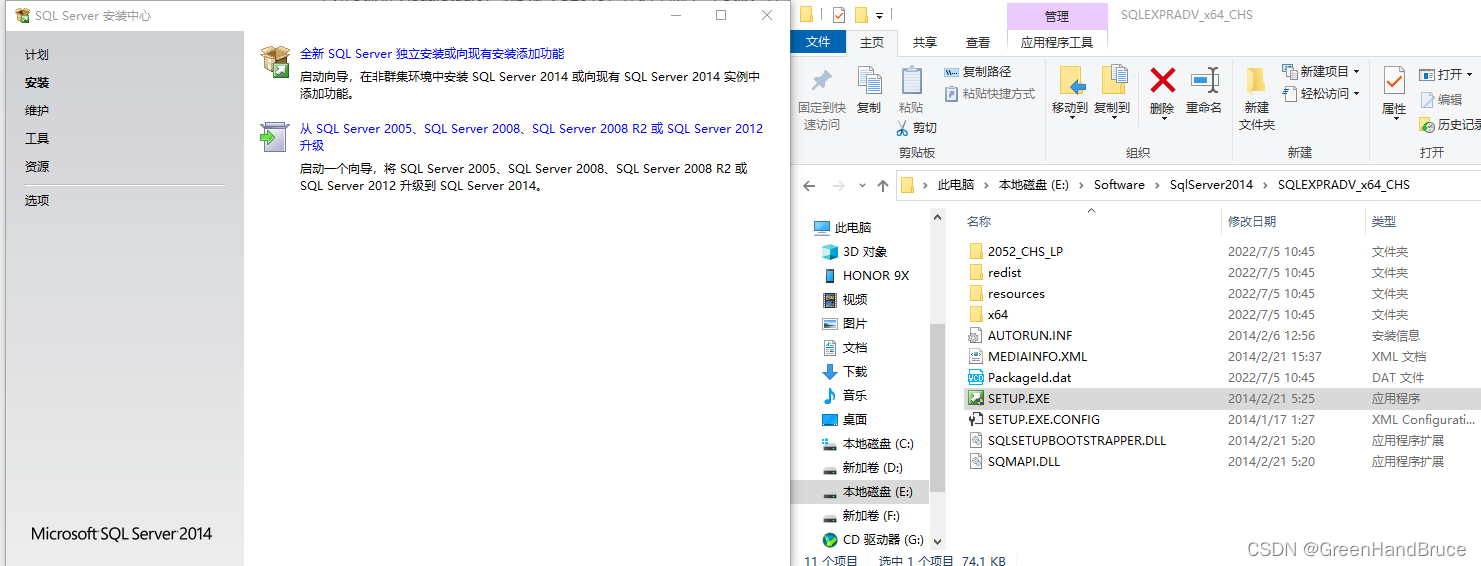Open the 文件 ribbon tab in Explorer
1481x566 pixels.
(818, 42)
